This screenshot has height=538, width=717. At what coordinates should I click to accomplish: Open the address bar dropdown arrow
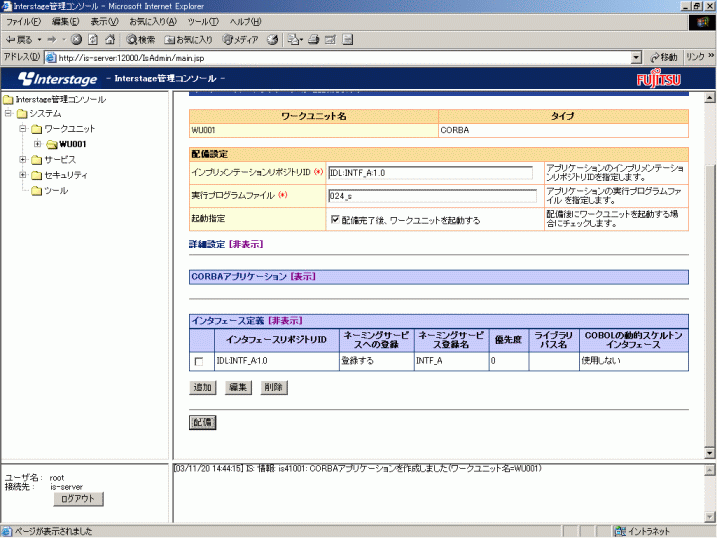coord(636,58)
